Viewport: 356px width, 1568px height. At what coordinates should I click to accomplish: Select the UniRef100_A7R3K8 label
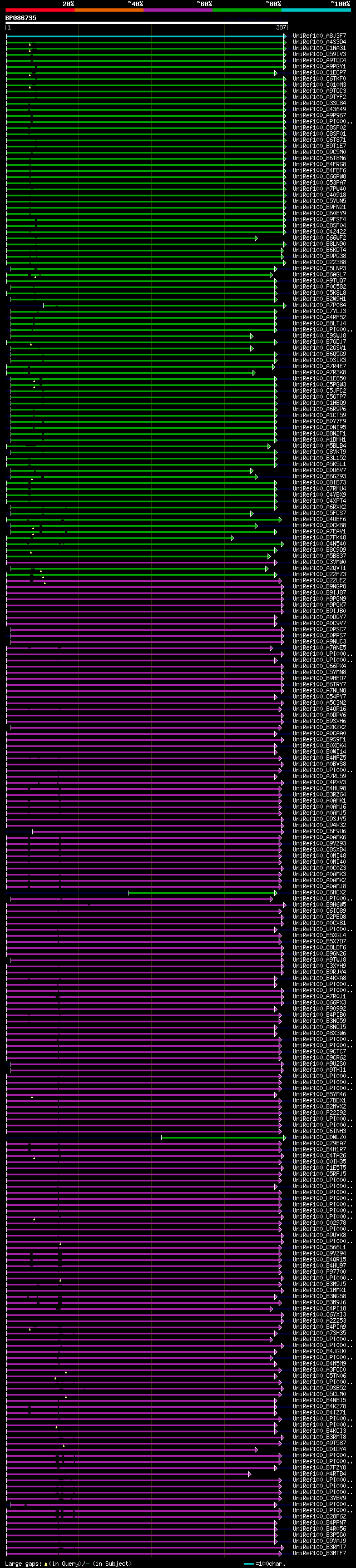point(319,373)
